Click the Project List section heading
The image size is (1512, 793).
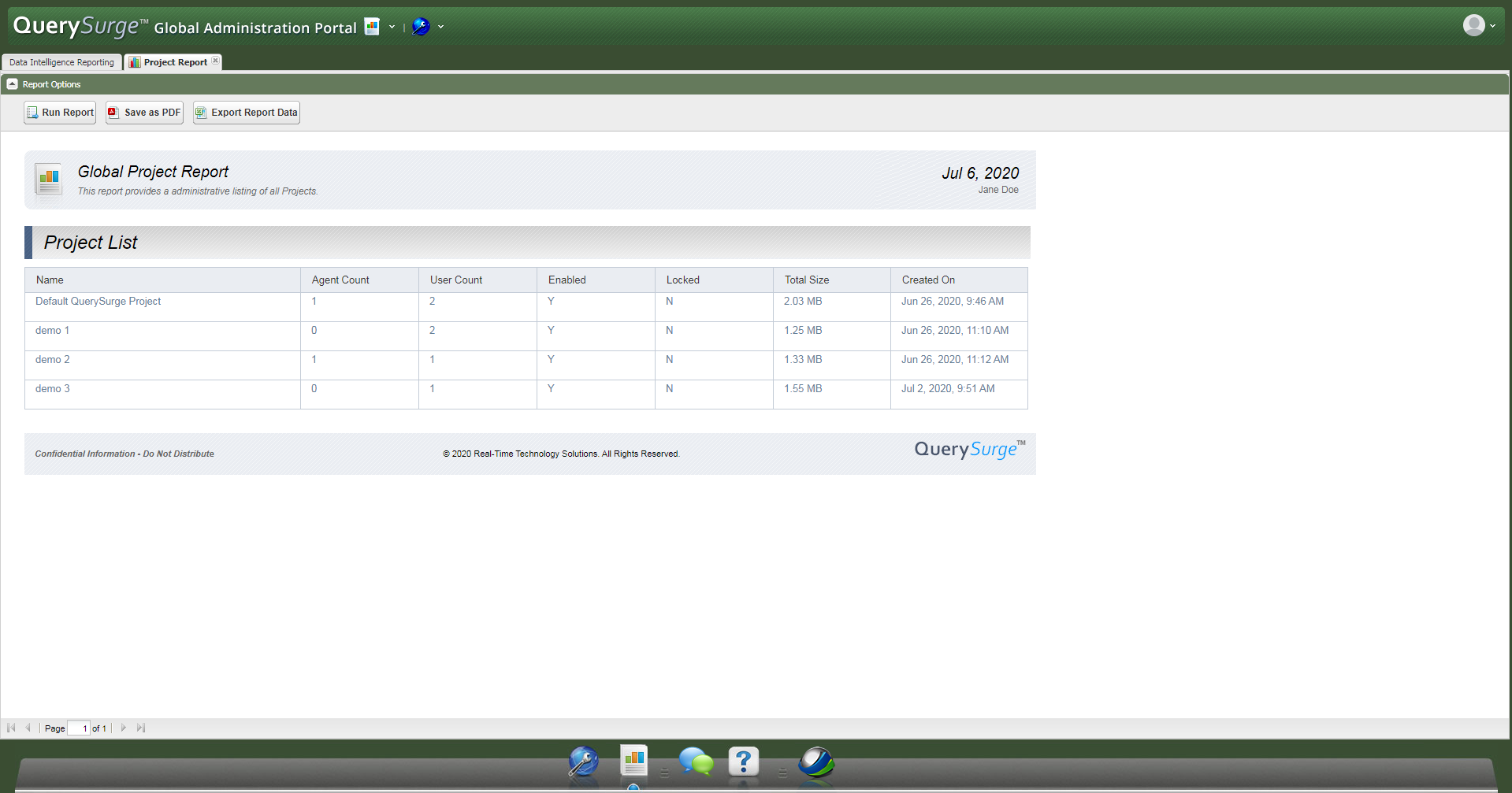point(91,243)
